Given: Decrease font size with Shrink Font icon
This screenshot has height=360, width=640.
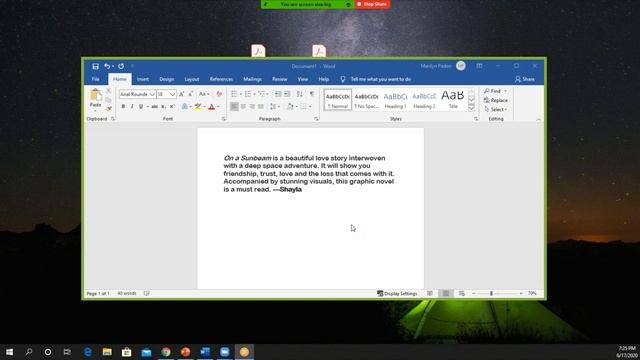Looking at the screenshot, I should 191,94.
